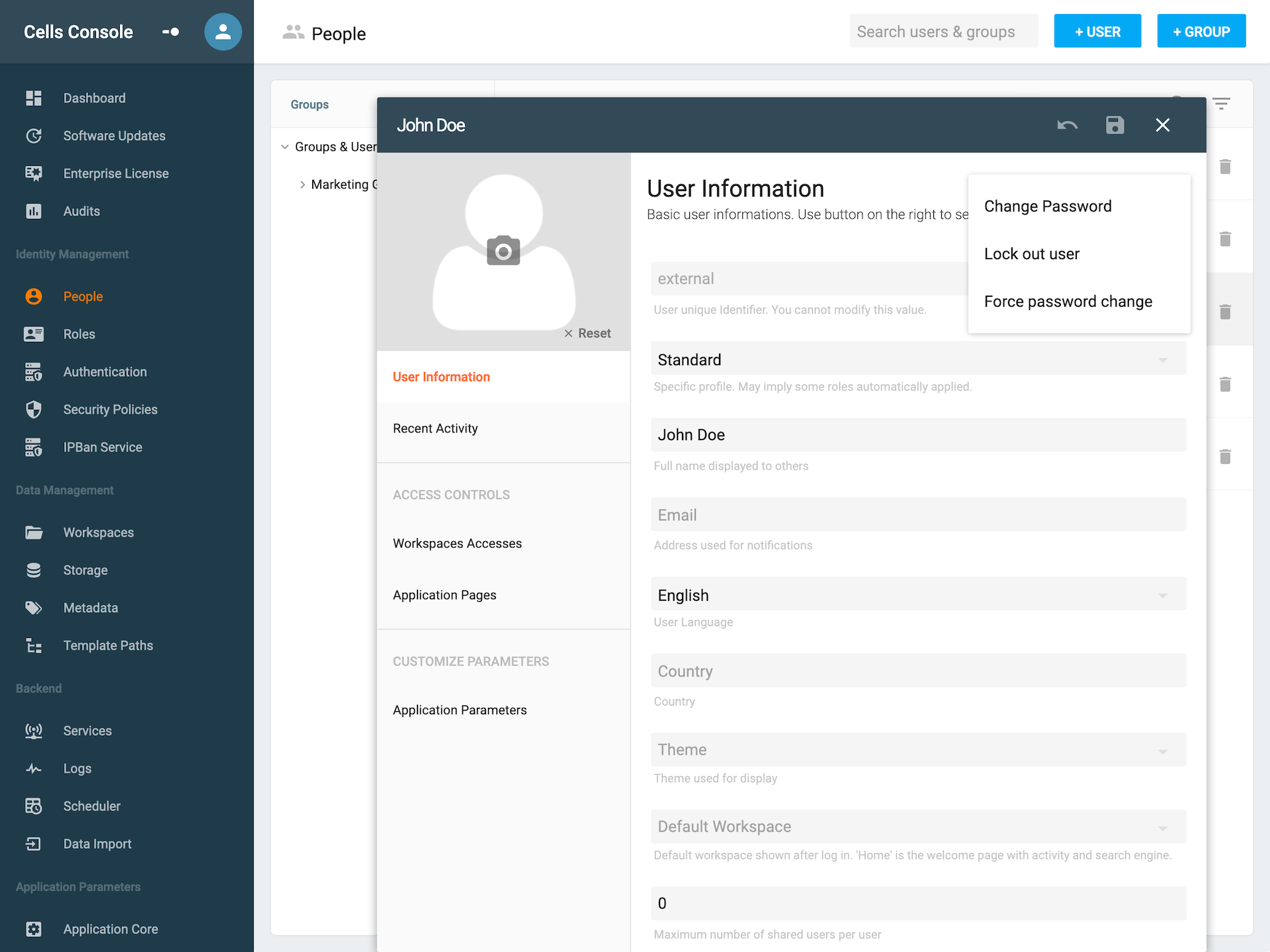Open the Template Paths icon
The image size is (1270, 952).
[34, 645]
